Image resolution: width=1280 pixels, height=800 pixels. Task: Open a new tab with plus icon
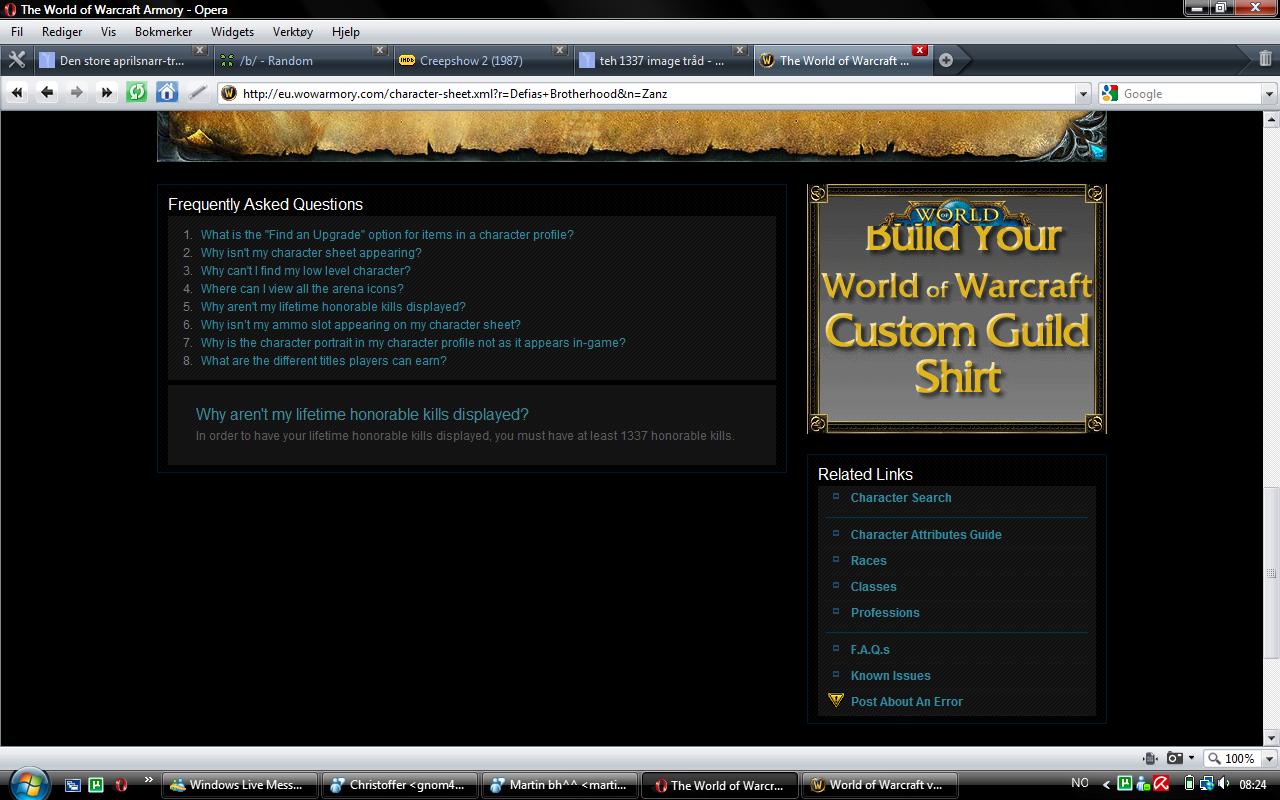[x=946, y=60]
